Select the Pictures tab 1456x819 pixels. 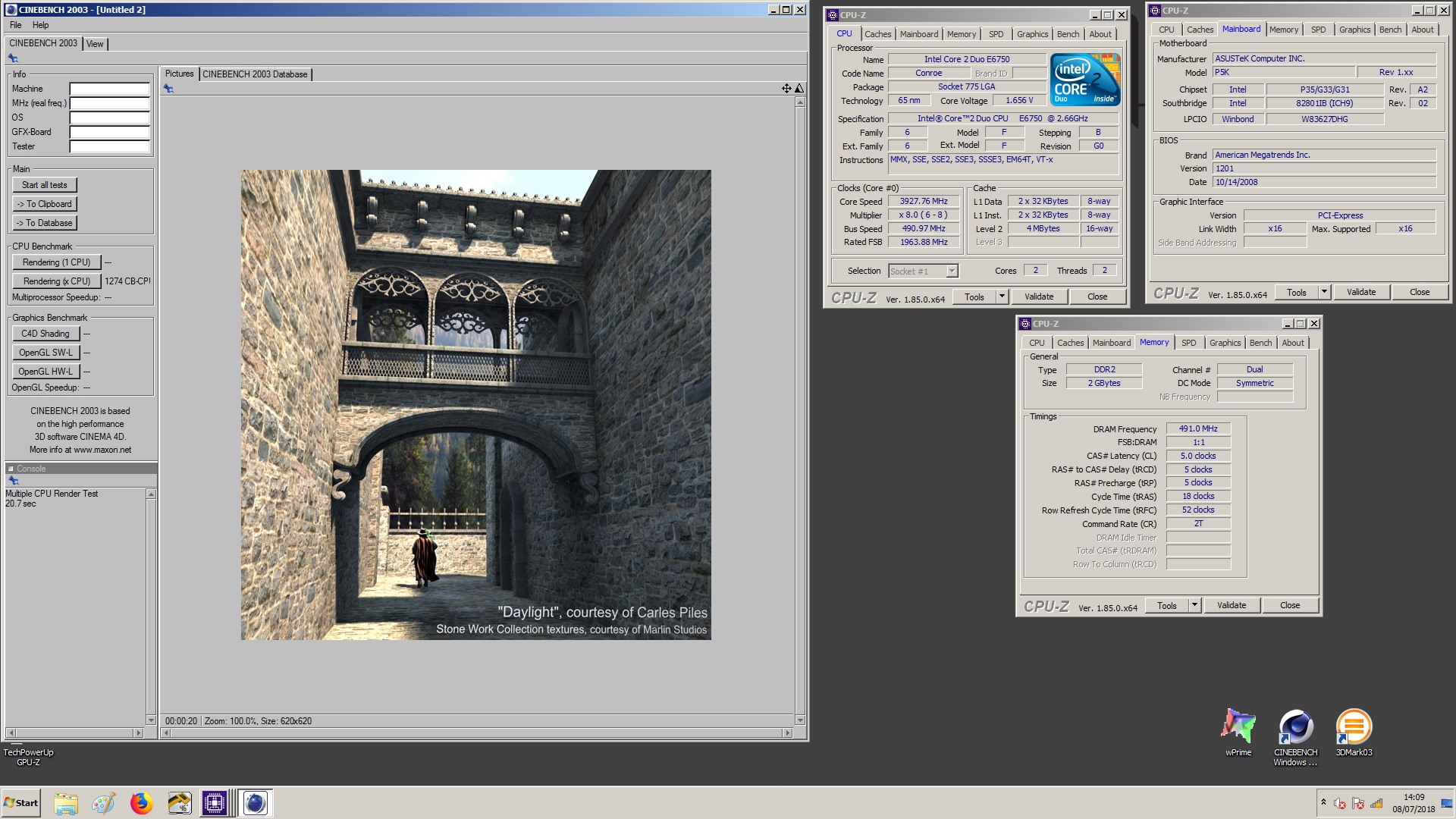(179, 74)
